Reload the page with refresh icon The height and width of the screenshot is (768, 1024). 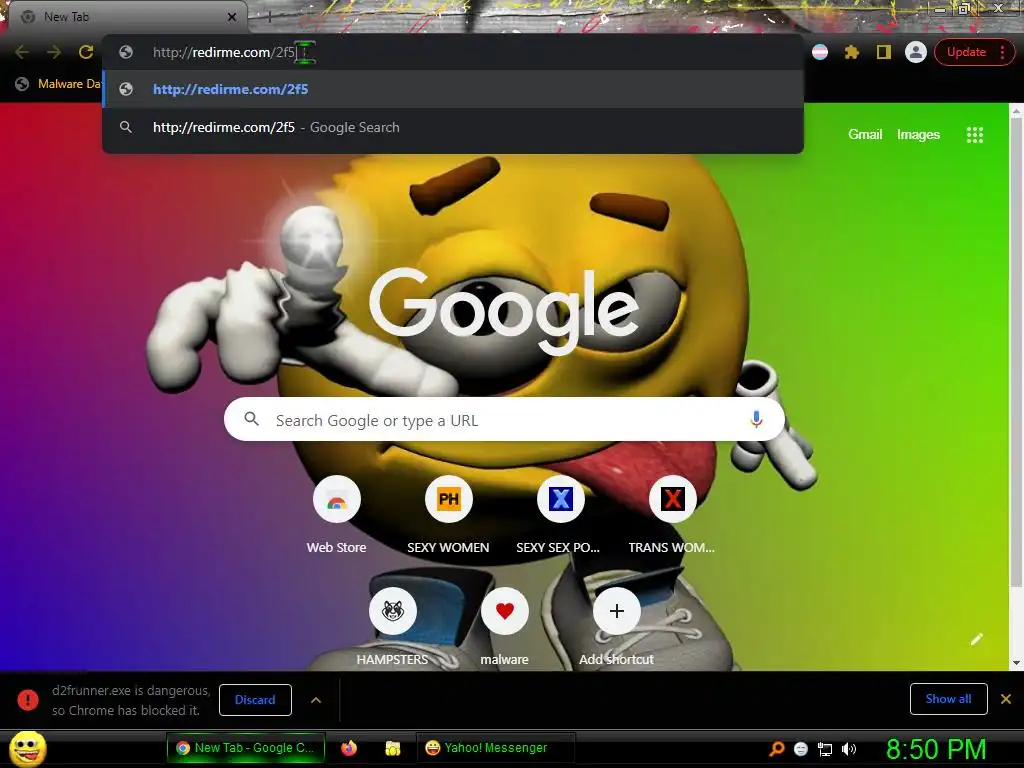point(86,52)
